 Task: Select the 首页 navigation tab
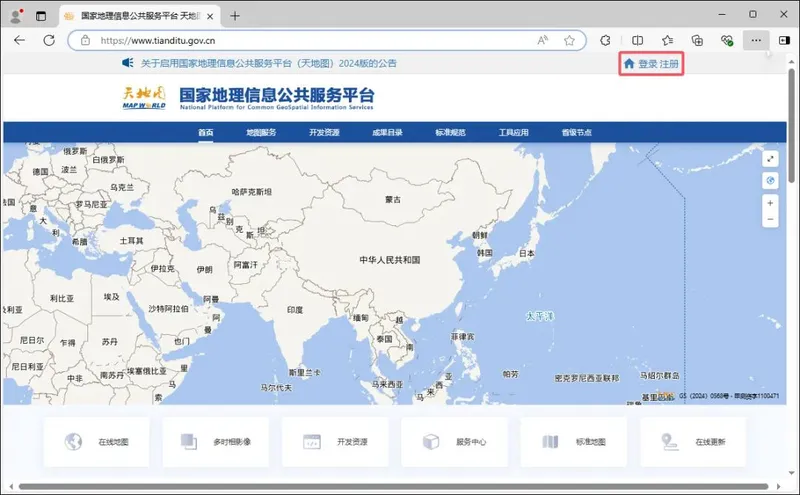206,132
